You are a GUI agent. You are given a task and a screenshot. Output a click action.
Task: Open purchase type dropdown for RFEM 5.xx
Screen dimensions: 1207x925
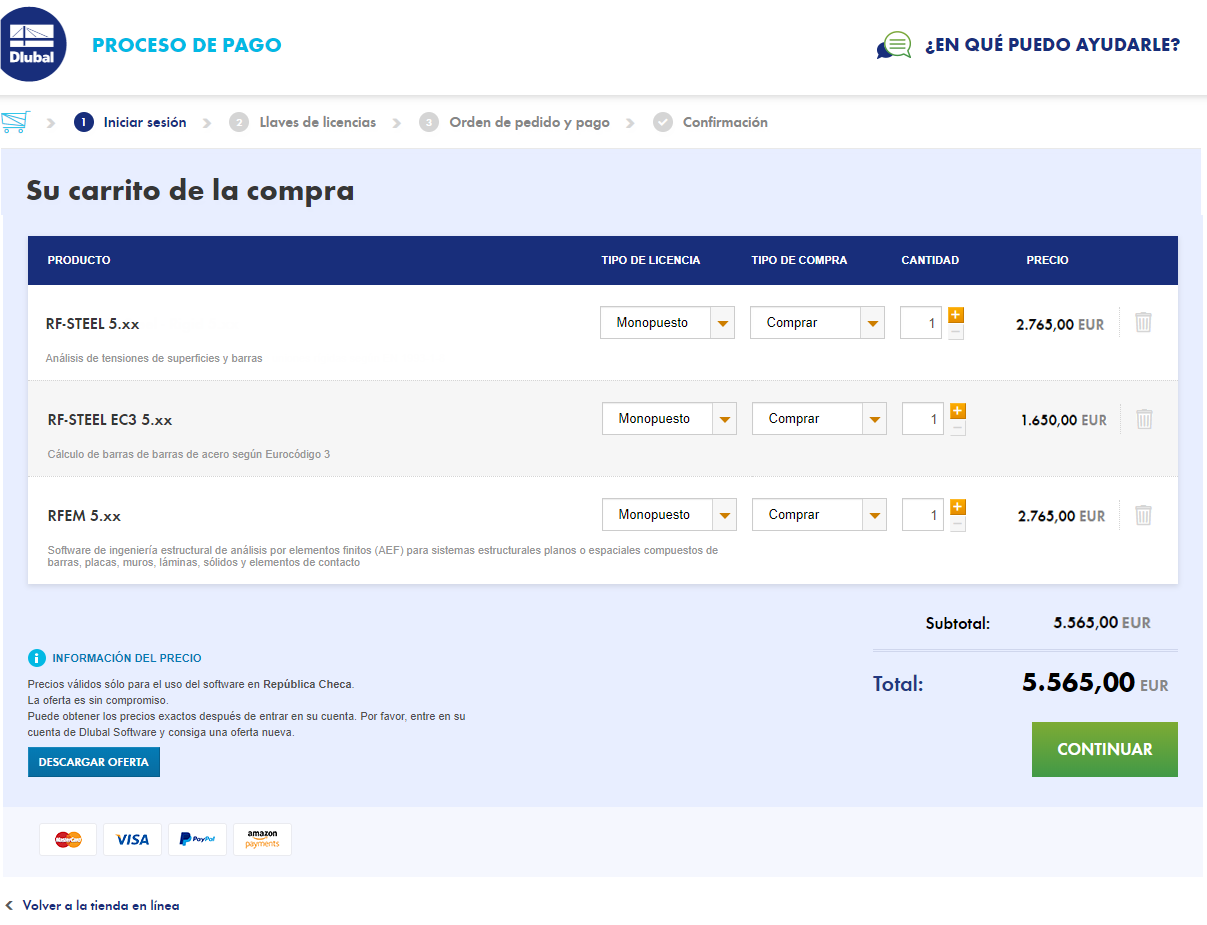pyautogui.click(x=819, y=515)
